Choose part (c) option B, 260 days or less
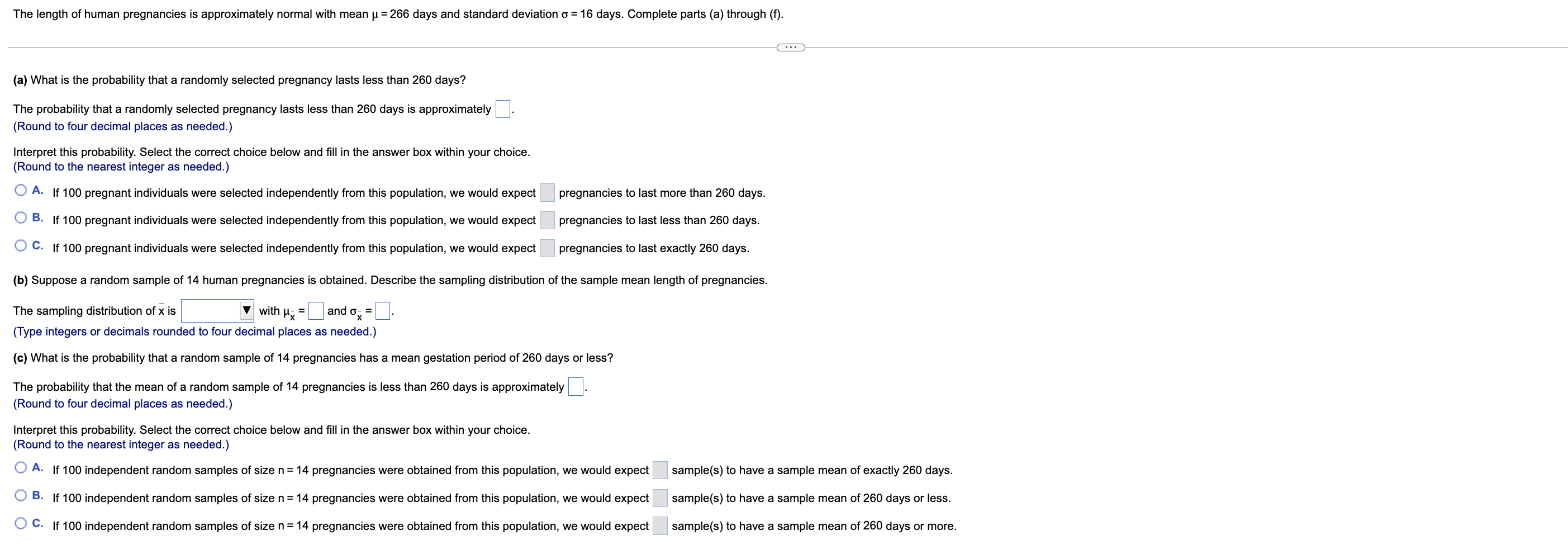1568x549 pixels. (21, 496)
